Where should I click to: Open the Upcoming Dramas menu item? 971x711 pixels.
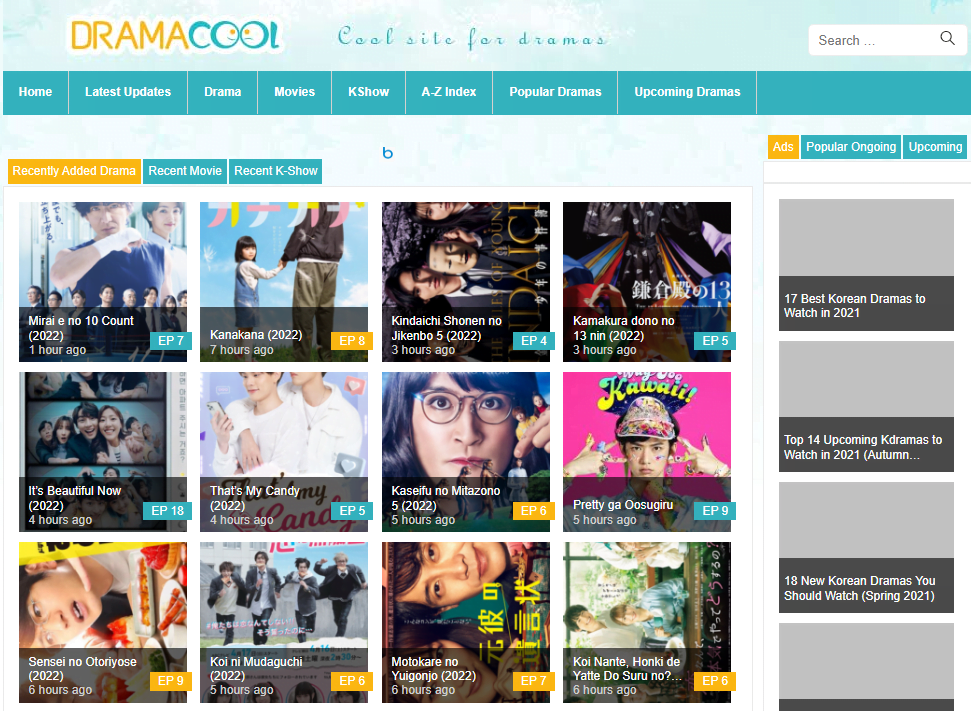pos(687,92)
